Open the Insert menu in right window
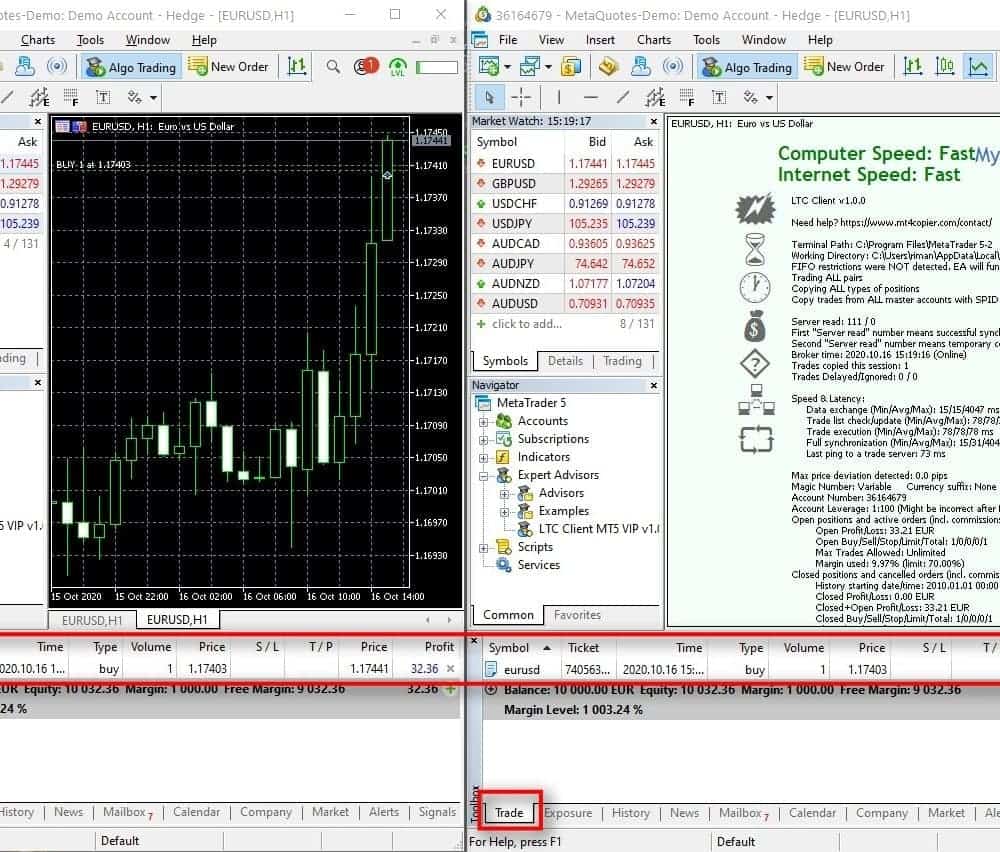This screenshot has height=852, width=1000. click(600, 40)
